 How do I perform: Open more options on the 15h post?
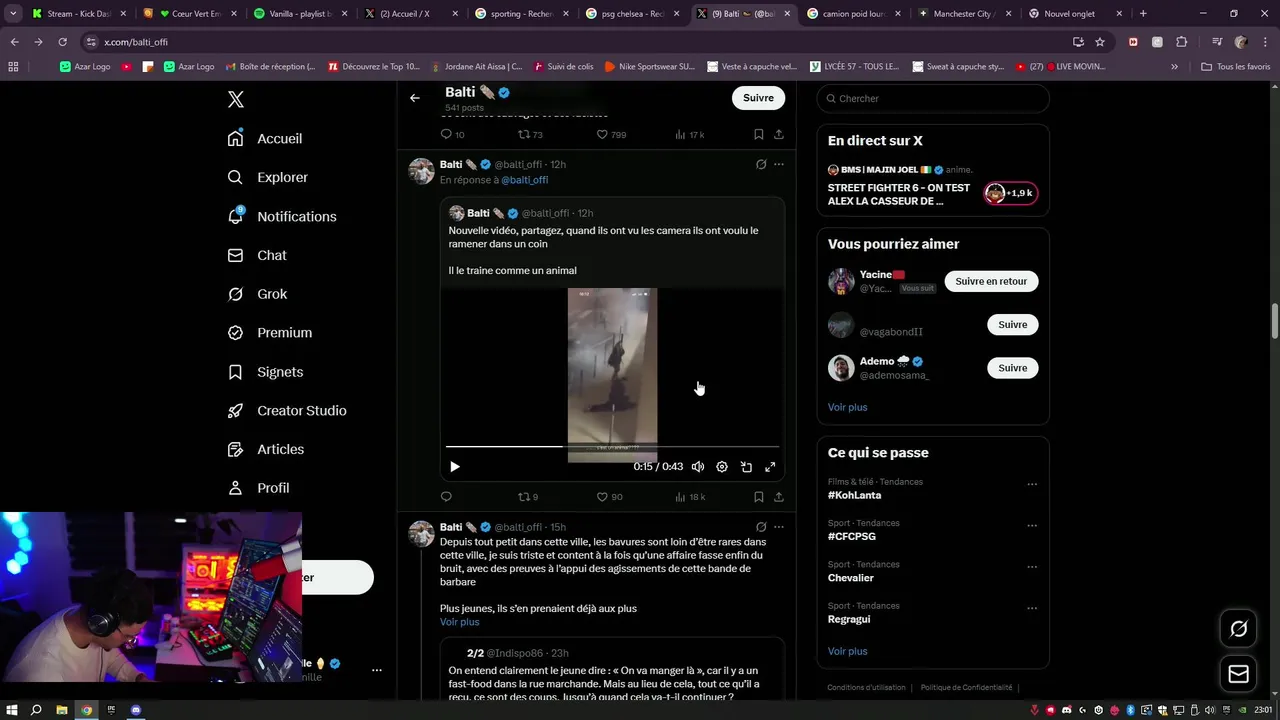click(x=779, y=527)
